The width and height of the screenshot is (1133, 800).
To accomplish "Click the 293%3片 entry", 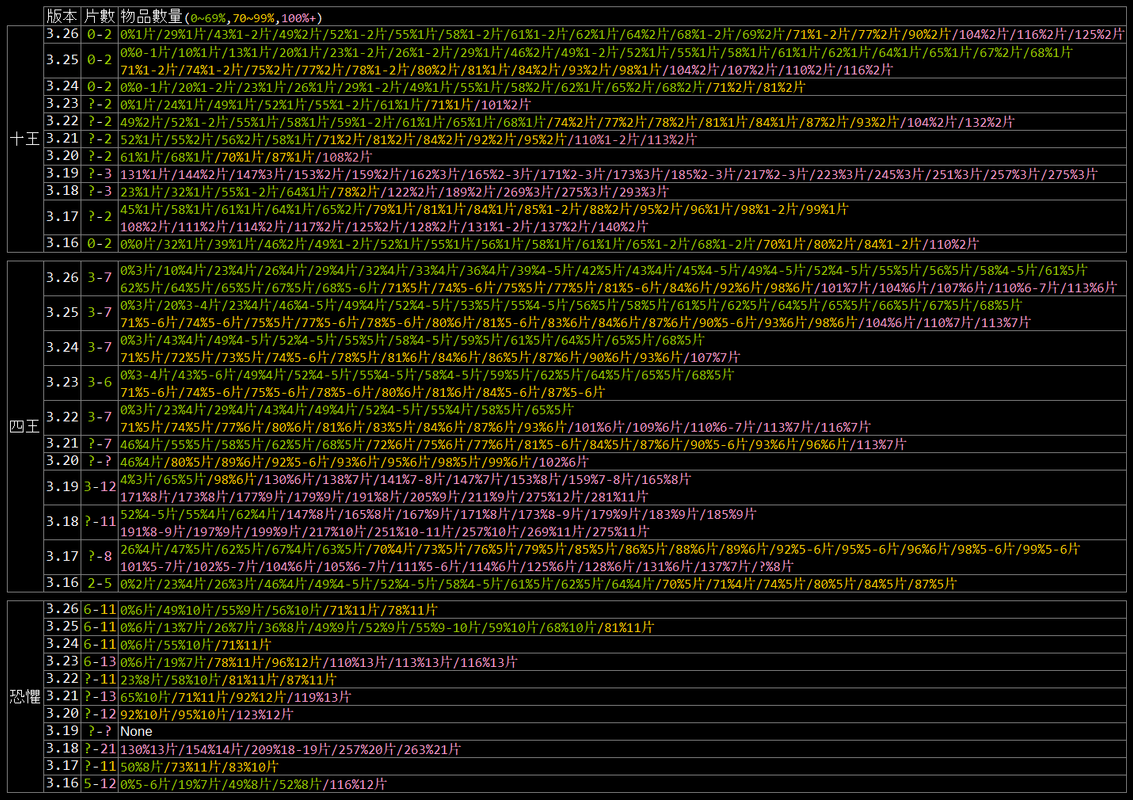I will point(643,192).
